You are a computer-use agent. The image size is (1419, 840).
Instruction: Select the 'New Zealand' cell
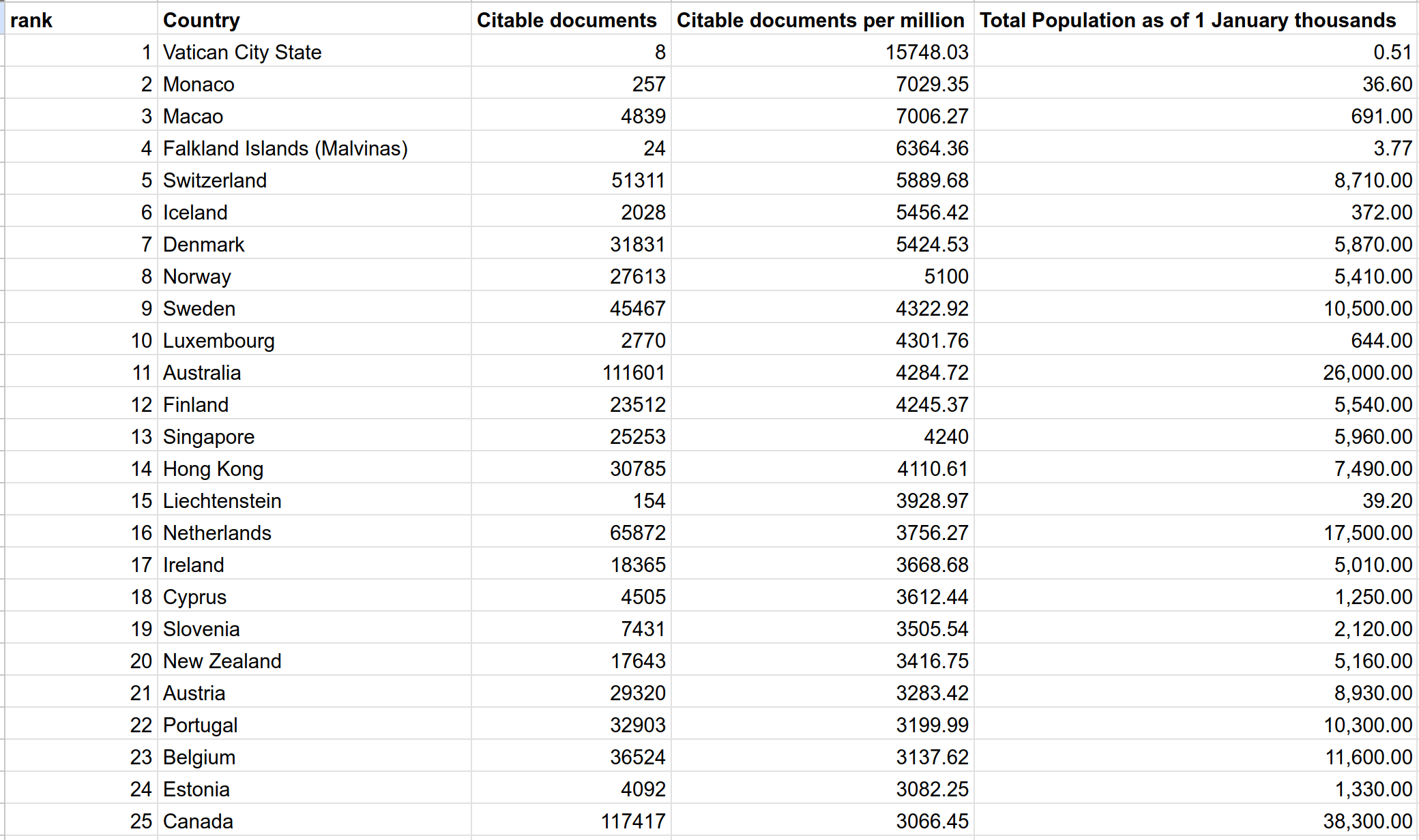tap(314, 660)
